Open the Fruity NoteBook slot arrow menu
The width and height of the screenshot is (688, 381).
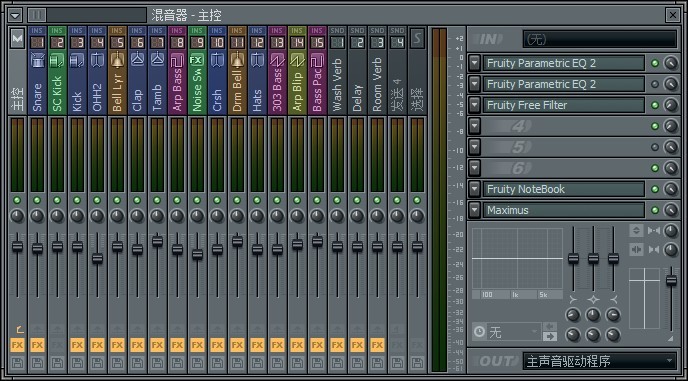tap(474, 189)
